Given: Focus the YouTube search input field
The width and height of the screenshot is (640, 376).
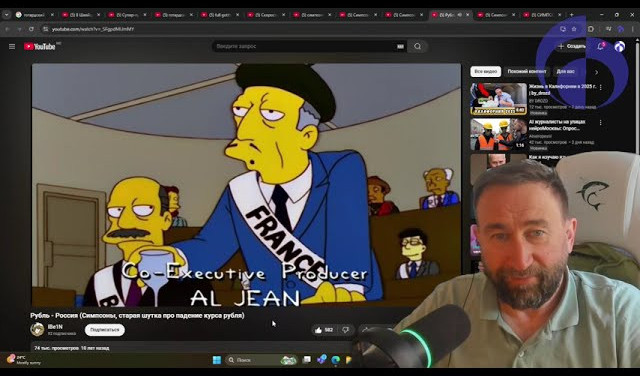Looking at the screenshot, I should [304, 47].
